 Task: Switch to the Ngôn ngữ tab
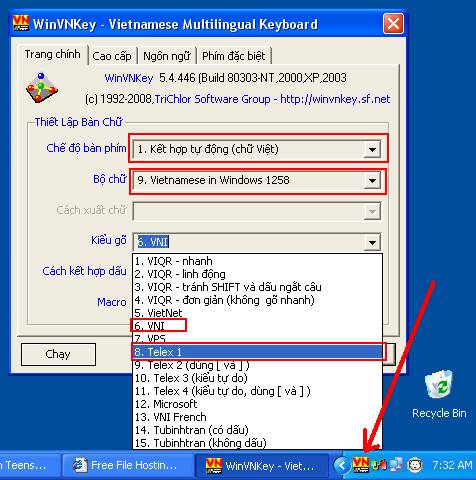click(x=167, y=56)
